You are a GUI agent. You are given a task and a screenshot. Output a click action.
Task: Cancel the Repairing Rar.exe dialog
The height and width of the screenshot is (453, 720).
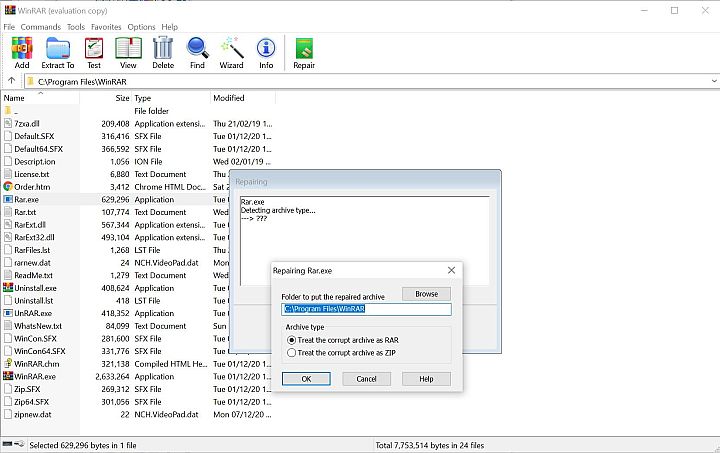coord(366,379)
